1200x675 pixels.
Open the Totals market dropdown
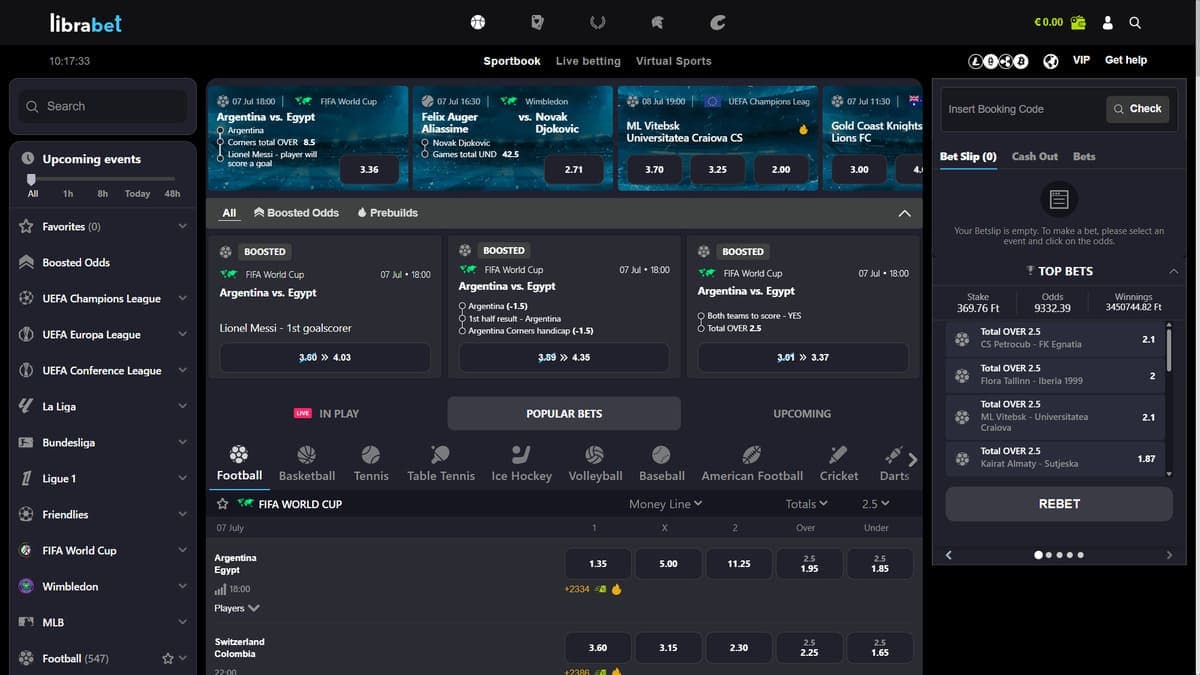pyautogui.click(x=806, y=504)
